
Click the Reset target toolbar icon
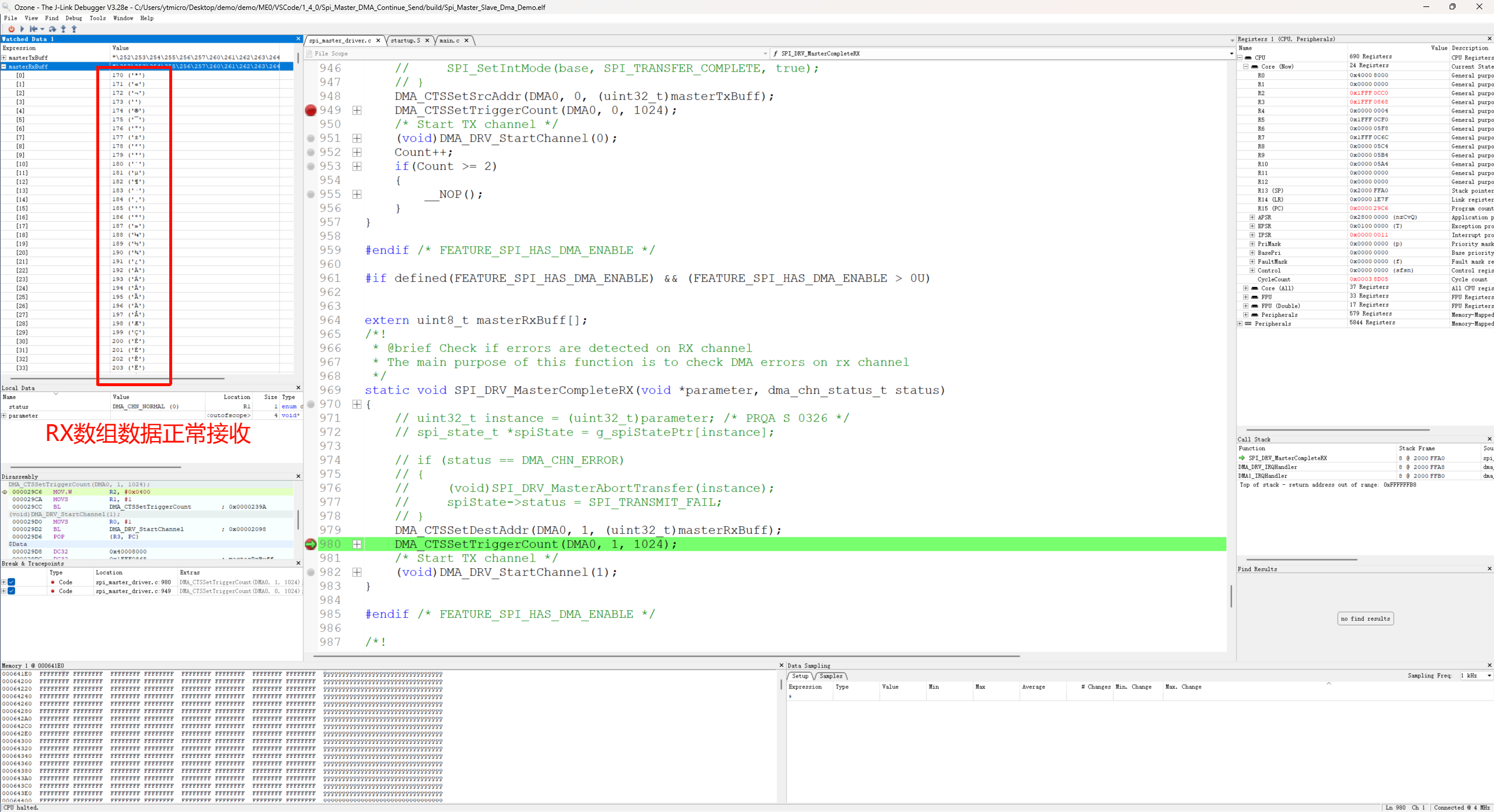[33, 29]
